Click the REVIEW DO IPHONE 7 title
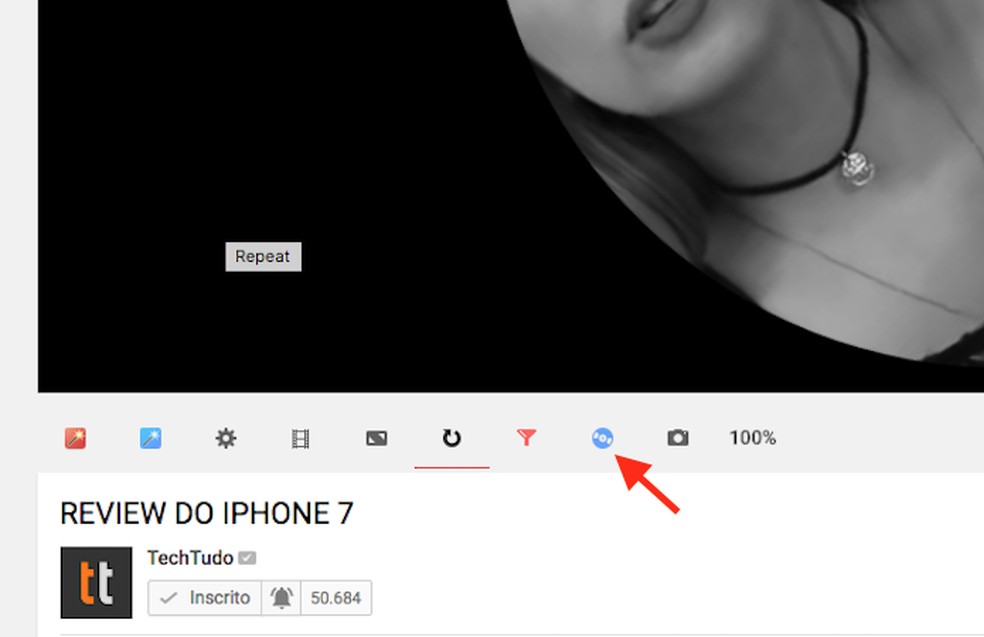 pos(206,514)
